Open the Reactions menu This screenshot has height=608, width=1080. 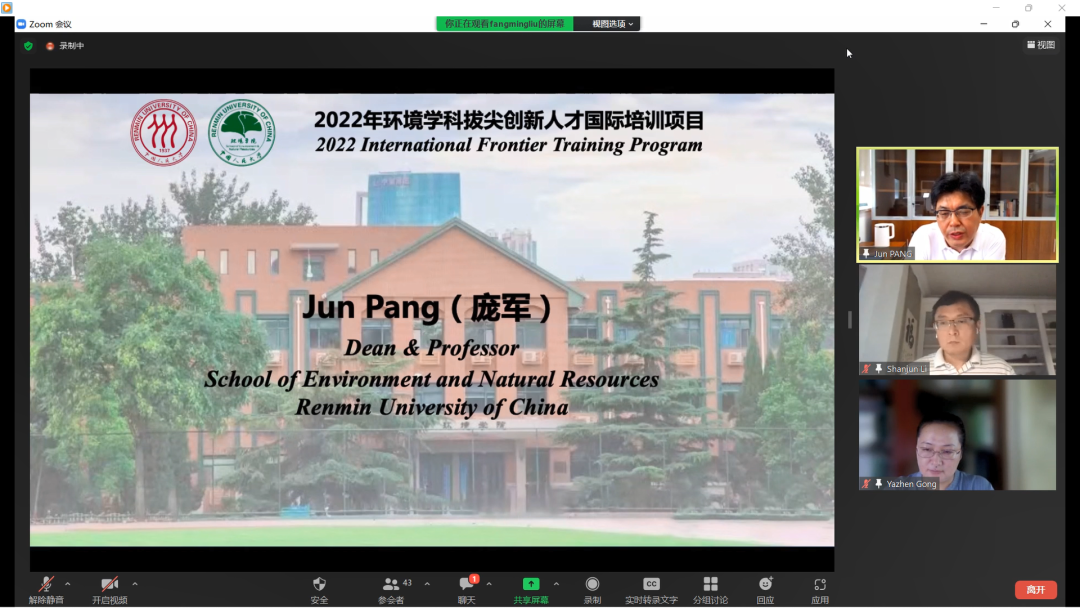tap(765, 585)
